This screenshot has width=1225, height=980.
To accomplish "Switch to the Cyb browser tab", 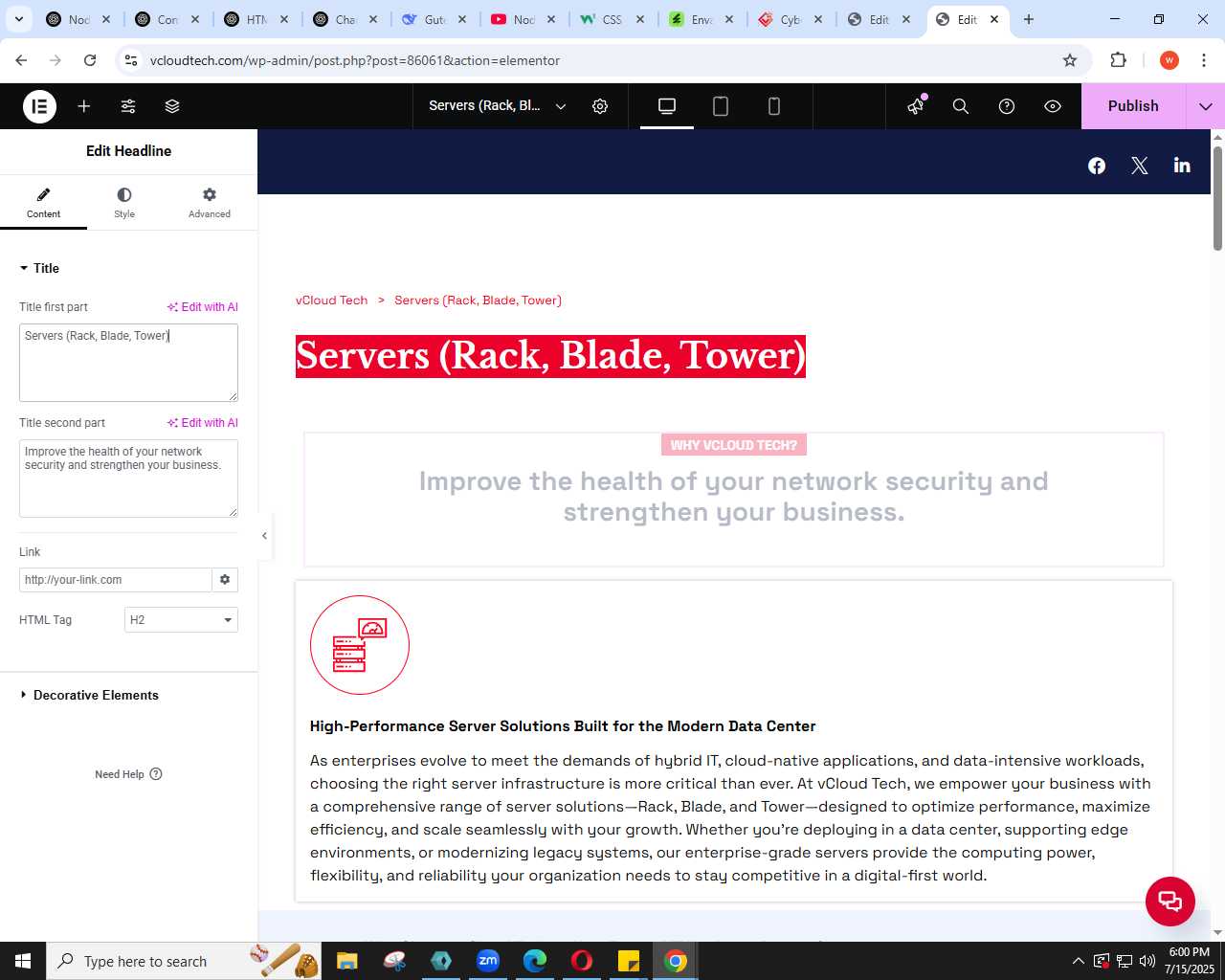I will 790,19.
